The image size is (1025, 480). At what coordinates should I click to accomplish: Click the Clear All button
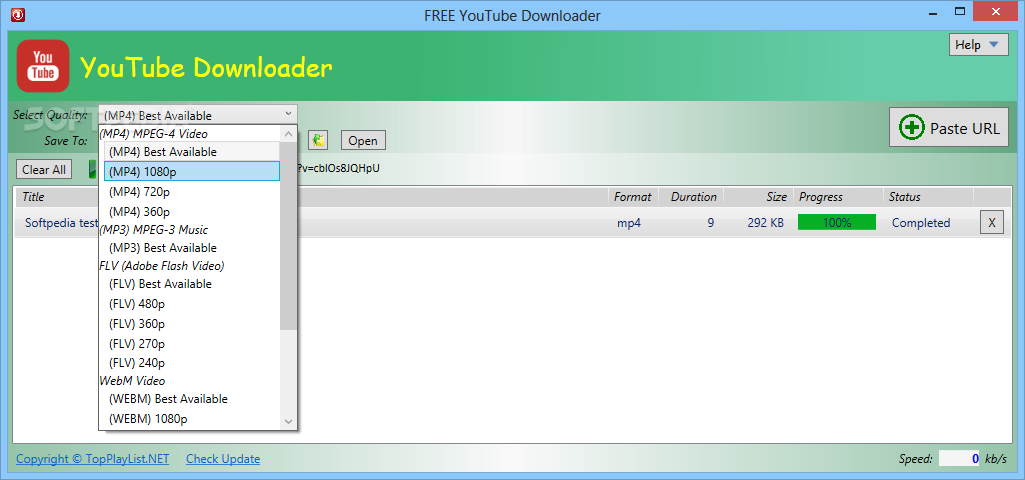pyautogui.click(x=44, y=169)
